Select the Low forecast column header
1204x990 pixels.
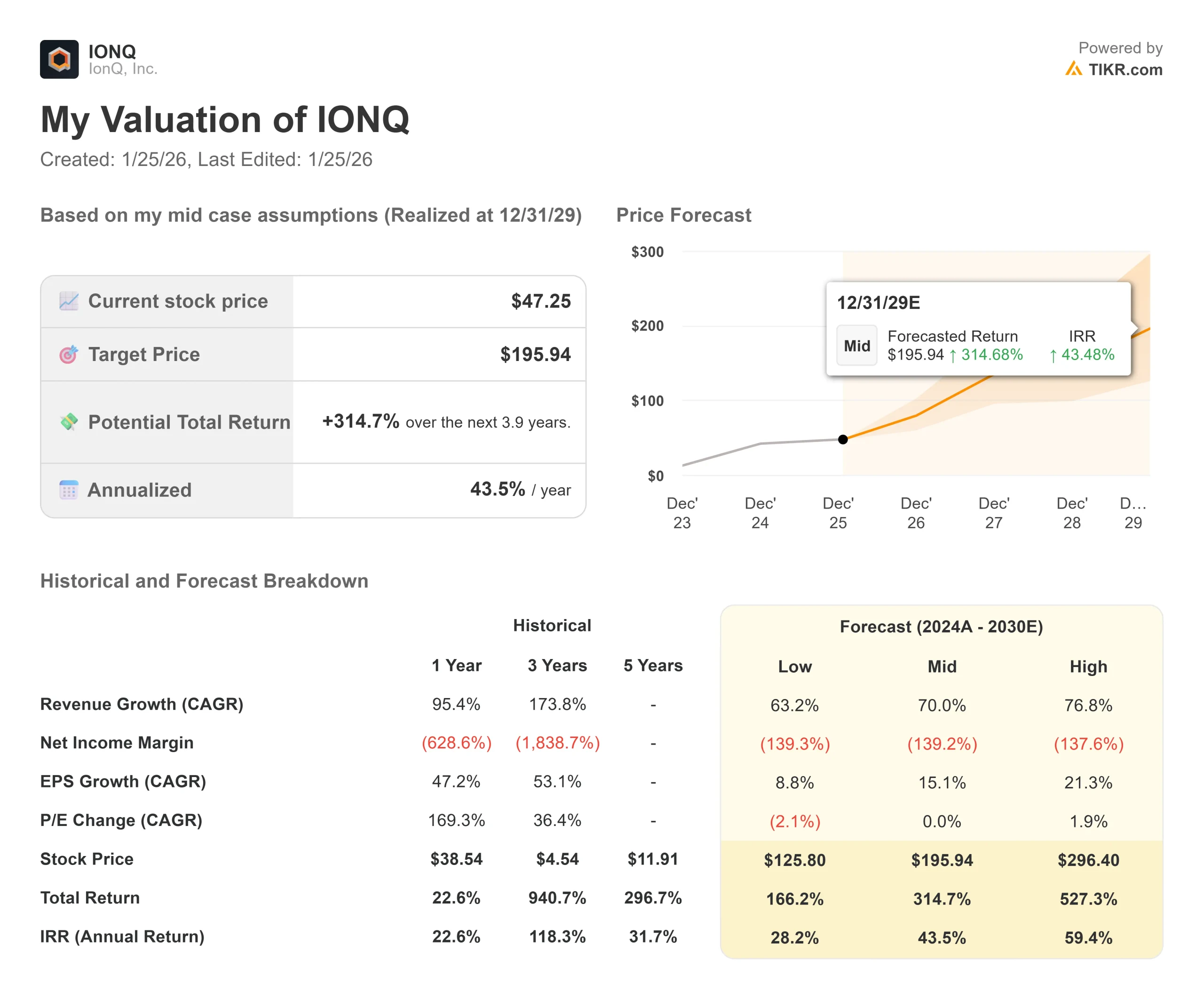pos(794,666)
